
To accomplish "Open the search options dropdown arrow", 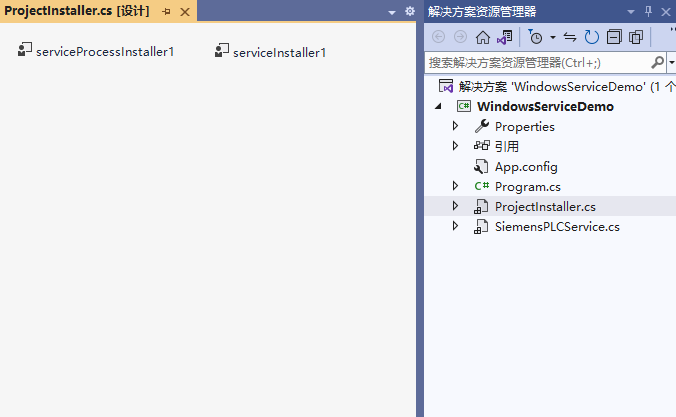I will pyautogui.click(x=670, y=62).
